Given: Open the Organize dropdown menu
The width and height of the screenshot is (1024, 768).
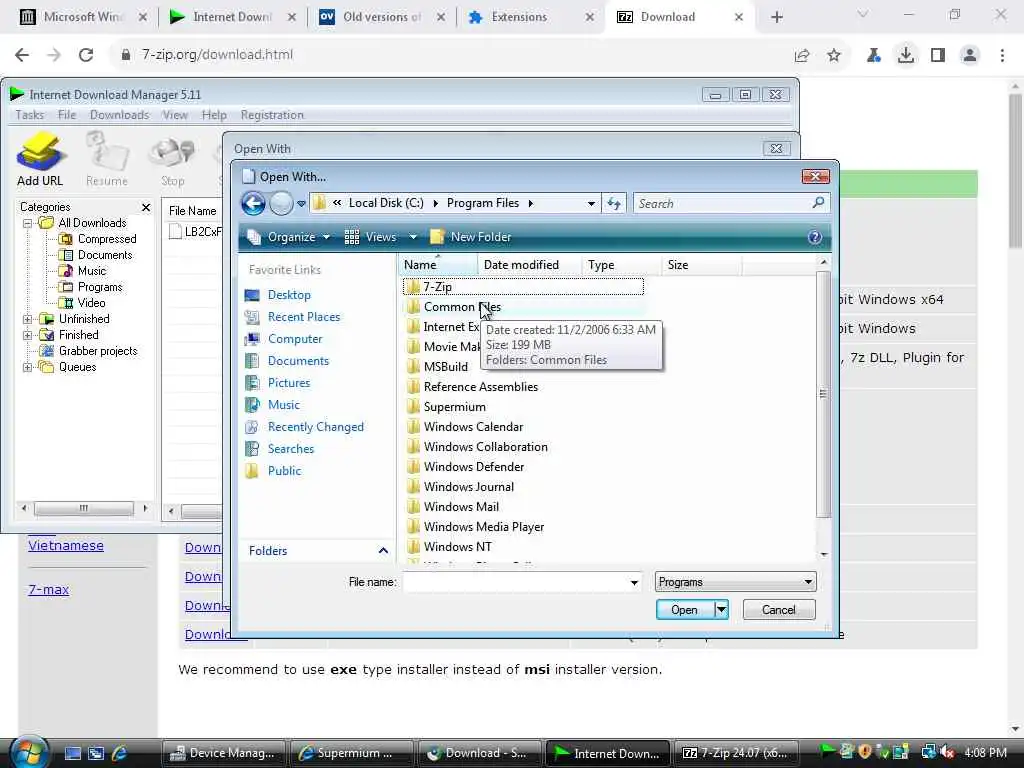Looking at the screenshot, I should tap(289, 237).
